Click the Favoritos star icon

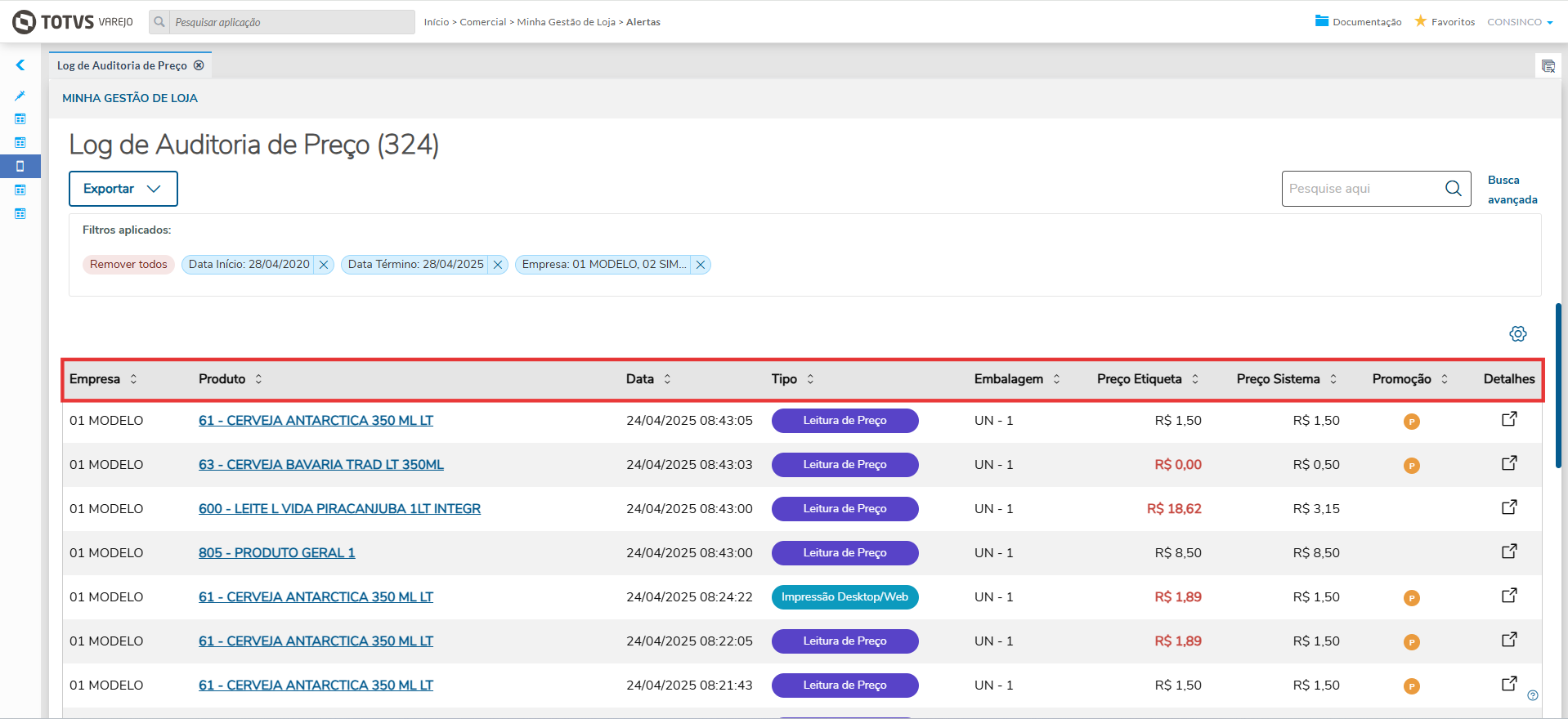pos(1421,21)
